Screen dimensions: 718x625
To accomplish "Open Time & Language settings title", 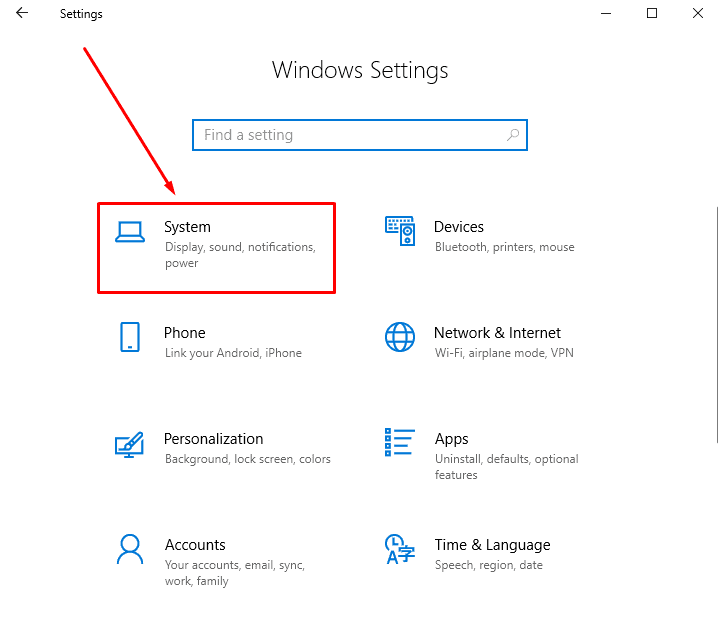I will (x=492, y=545).
